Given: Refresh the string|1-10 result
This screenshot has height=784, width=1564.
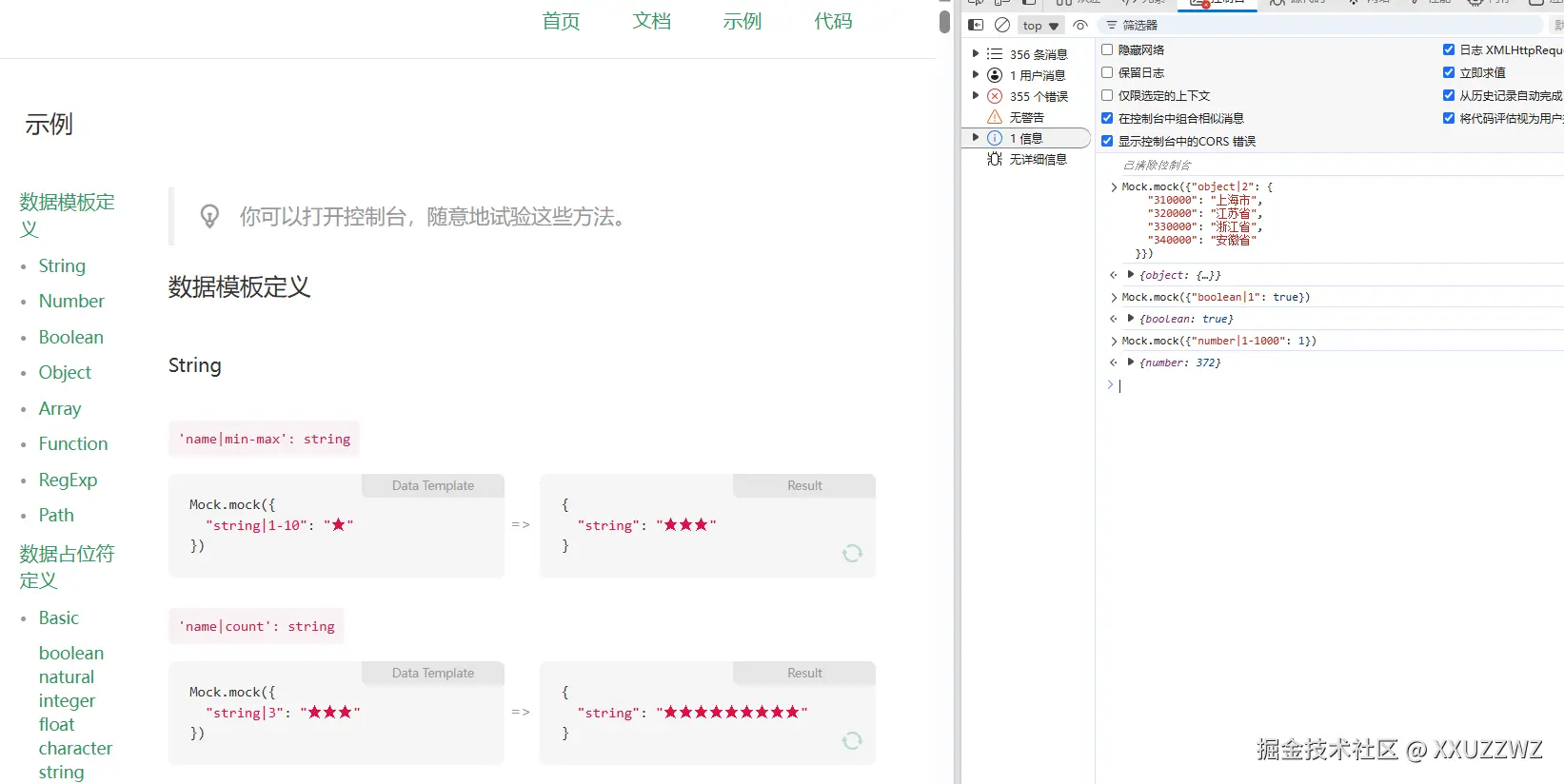Looking at the screenshot, I should (852, 553).
